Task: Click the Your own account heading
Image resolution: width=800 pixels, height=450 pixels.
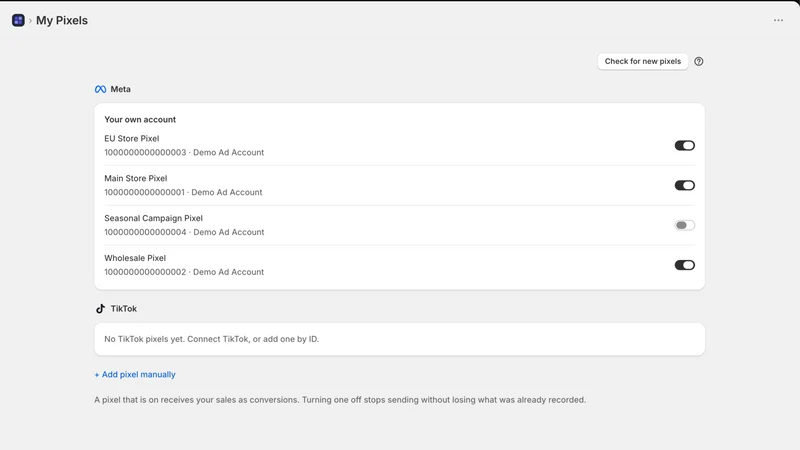Action: (x=140, y=119)
